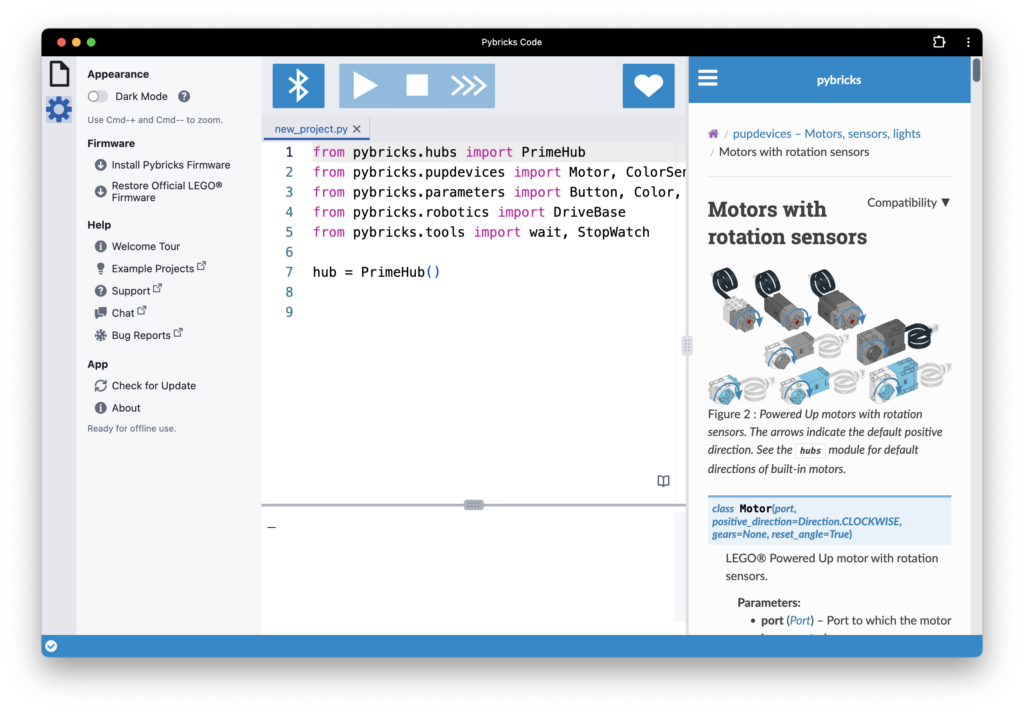Click line 7 hub = PrimeHub() code
The height and width of the screenshot is (712, 1024).
click(x=376, y=272)
